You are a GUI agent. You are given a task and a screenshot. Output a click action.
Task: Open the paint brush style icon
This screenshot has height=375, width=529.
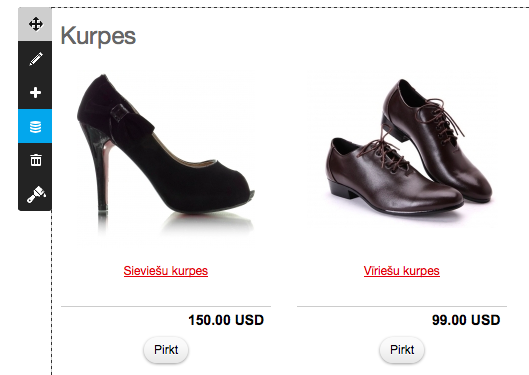coord(35,194)
